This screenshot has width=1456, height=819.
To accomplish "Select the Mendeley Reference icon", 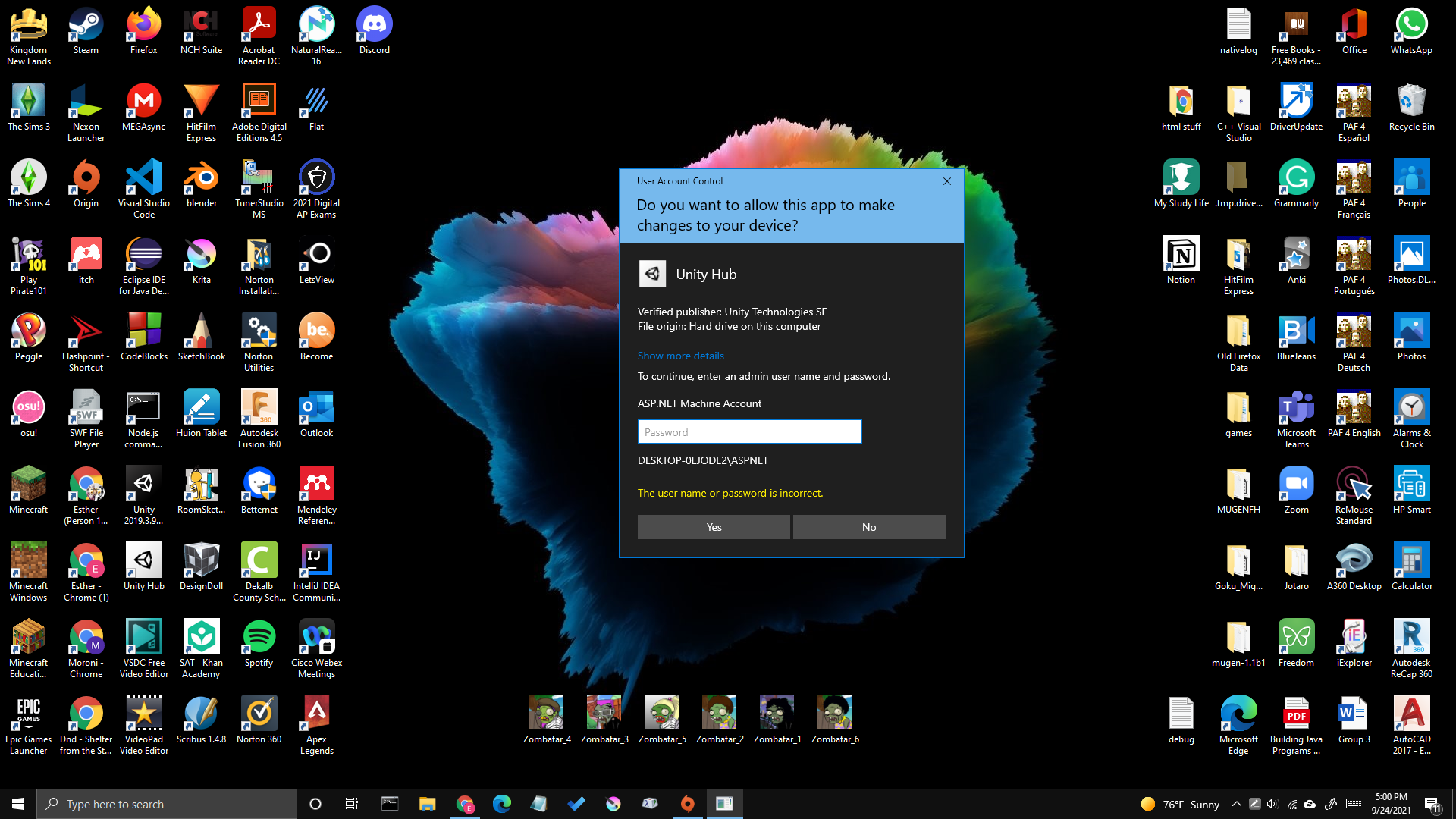I will (316, 496).
